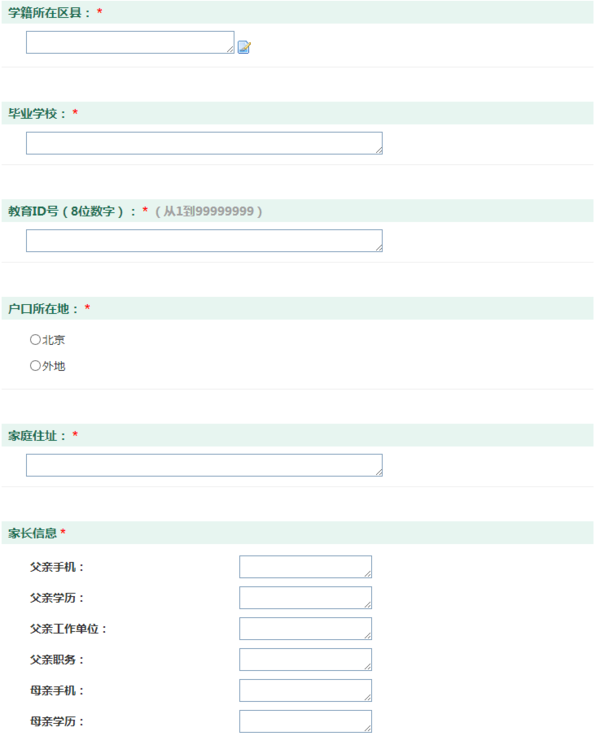Click the 家庭住址 text field
The width and height of the screenshot is (600, 736).
click(x=203, y=465)
